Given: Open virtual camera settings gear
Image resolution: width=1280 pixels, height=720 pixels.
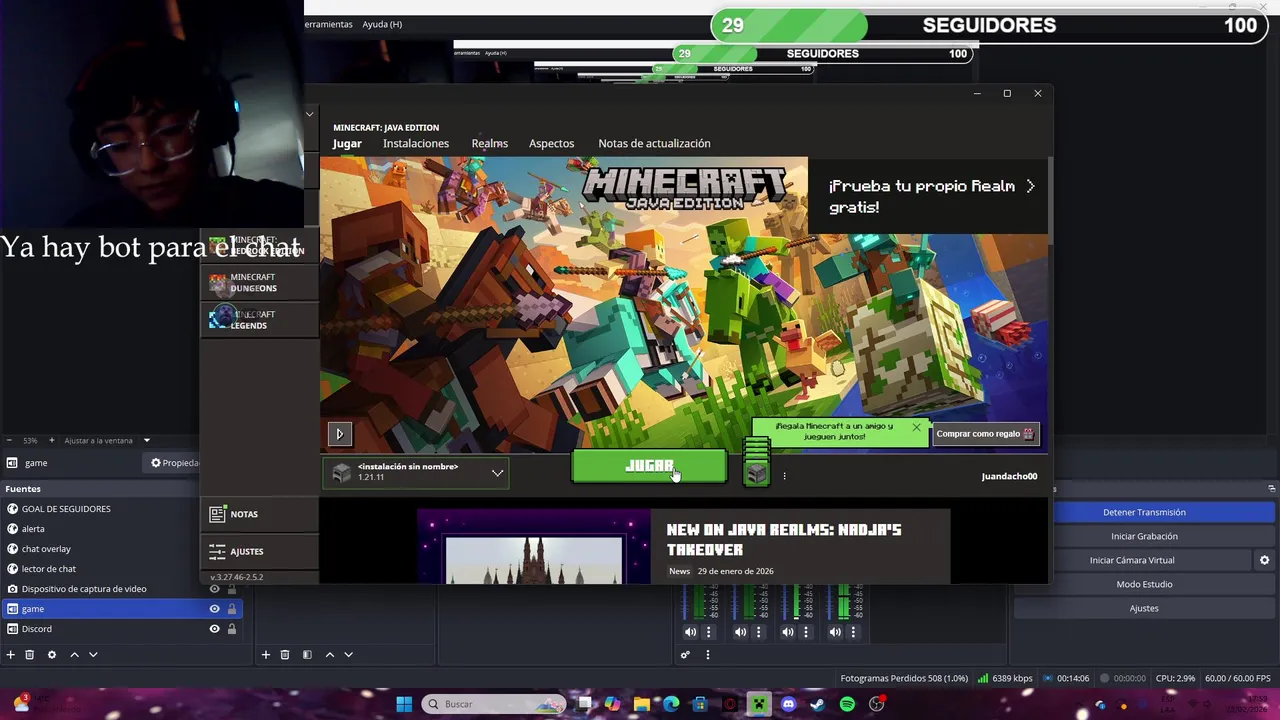Looking at the screenshot, I should 1264,560.
